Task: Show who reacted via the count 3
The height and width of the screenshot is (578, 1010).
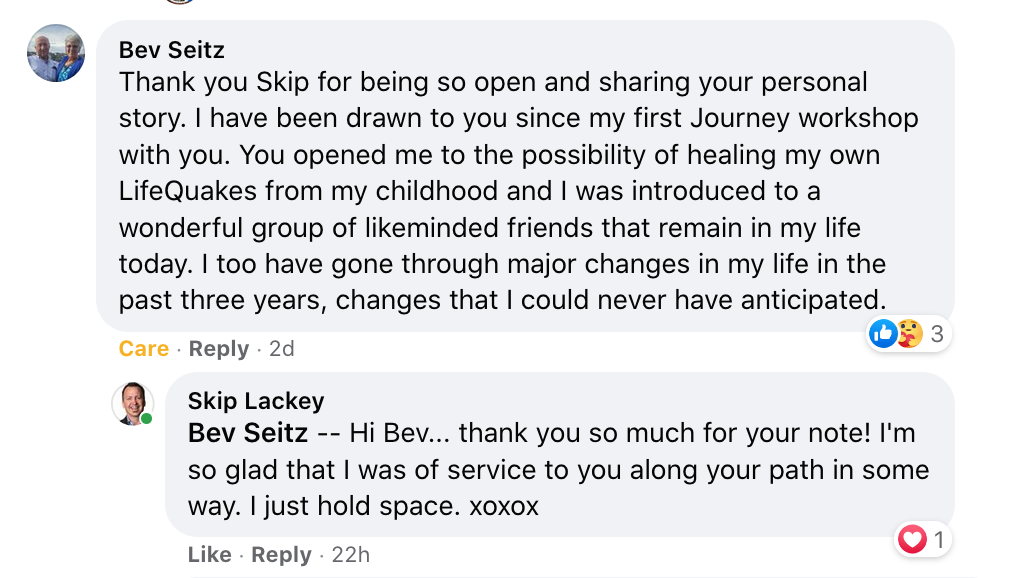Action: (937, 334)
